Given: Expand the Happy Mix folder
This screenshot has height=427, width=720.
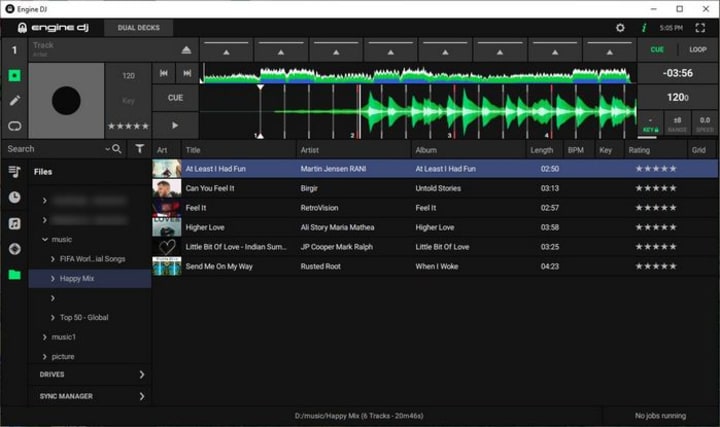Looking at the screenshot, I should (x=52, y=278).
